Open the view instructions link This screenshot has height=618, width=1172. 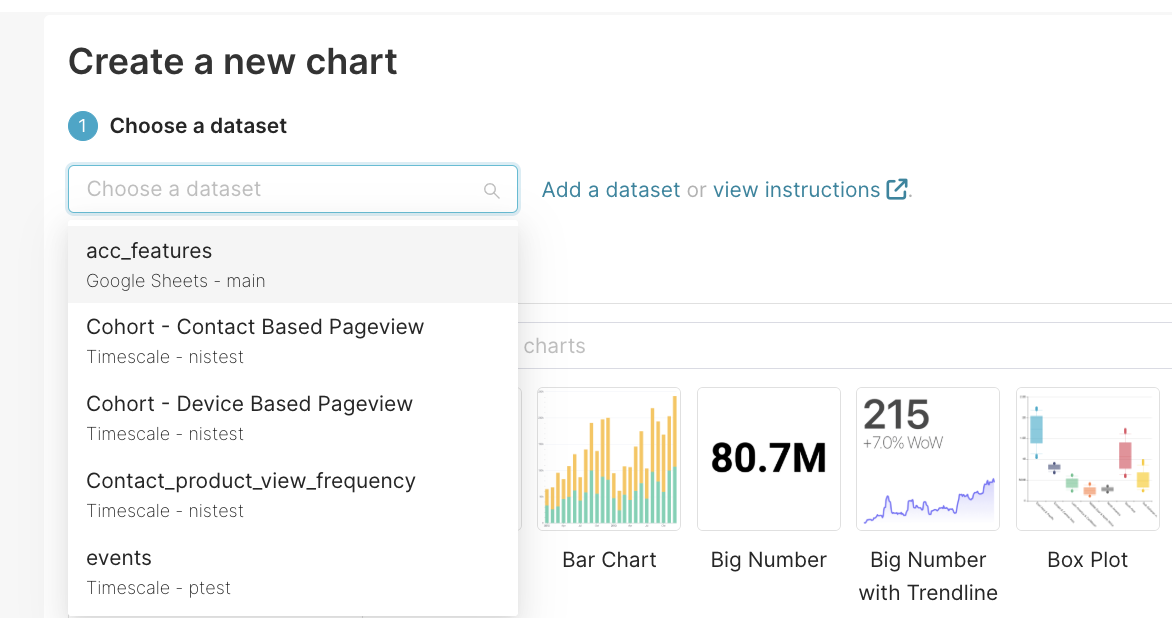click(796, 190)
